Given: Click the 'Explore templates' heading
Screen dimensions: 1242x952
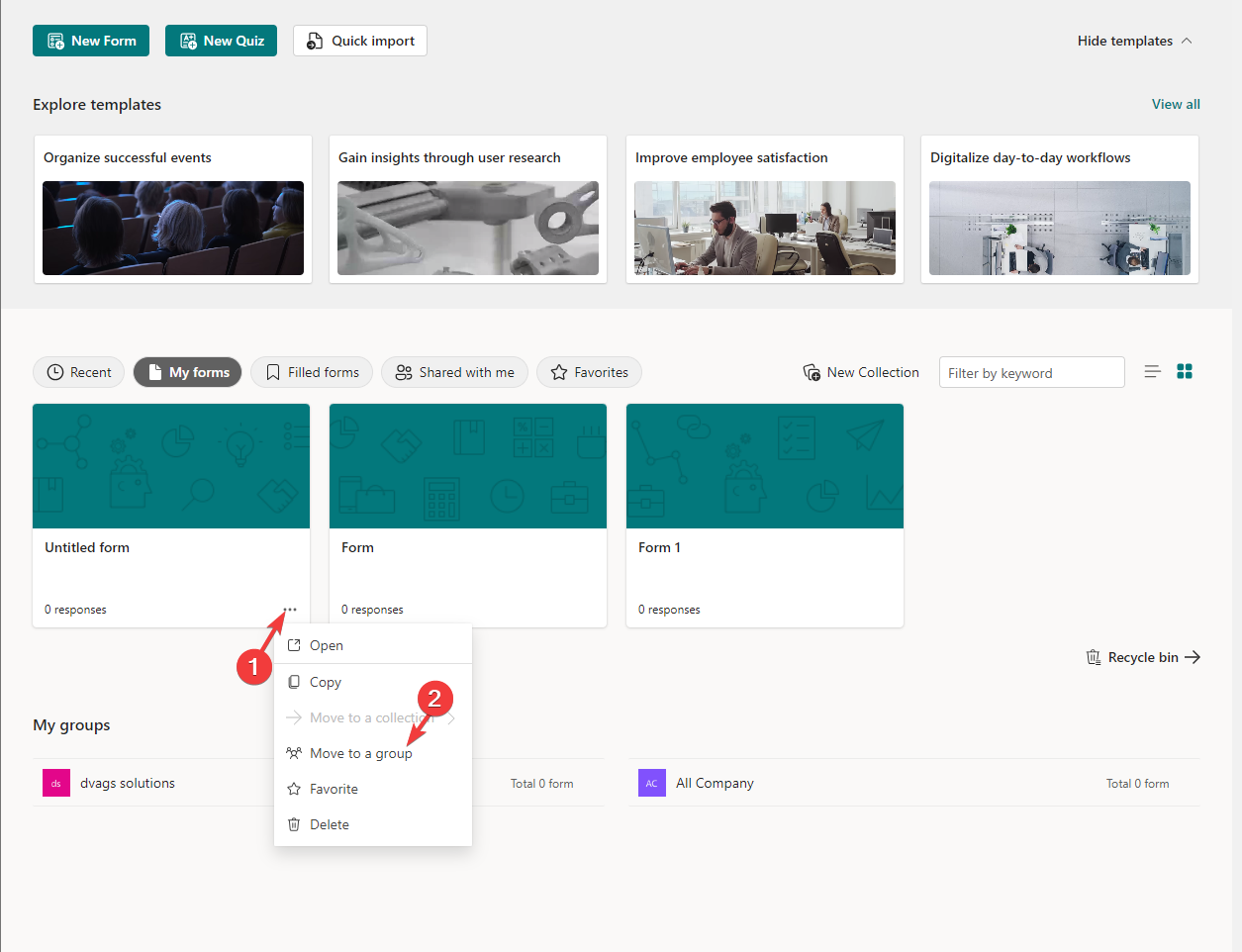Looking at the screenshot, I should click(x=97, y=104).
